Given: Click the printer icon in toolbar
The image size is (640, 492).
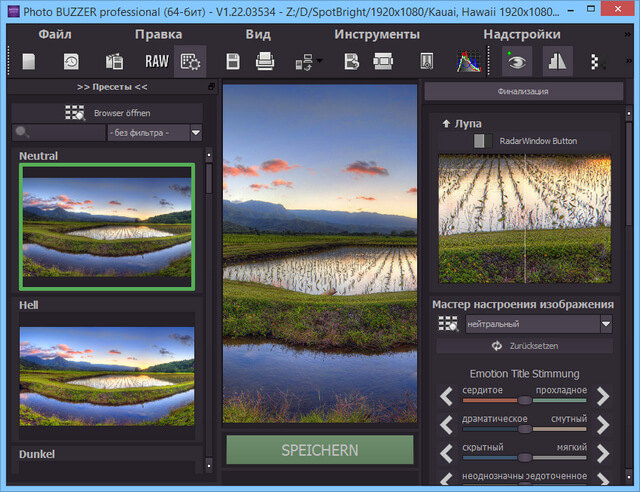Looking at the screenshot, I should pos(265,62).
